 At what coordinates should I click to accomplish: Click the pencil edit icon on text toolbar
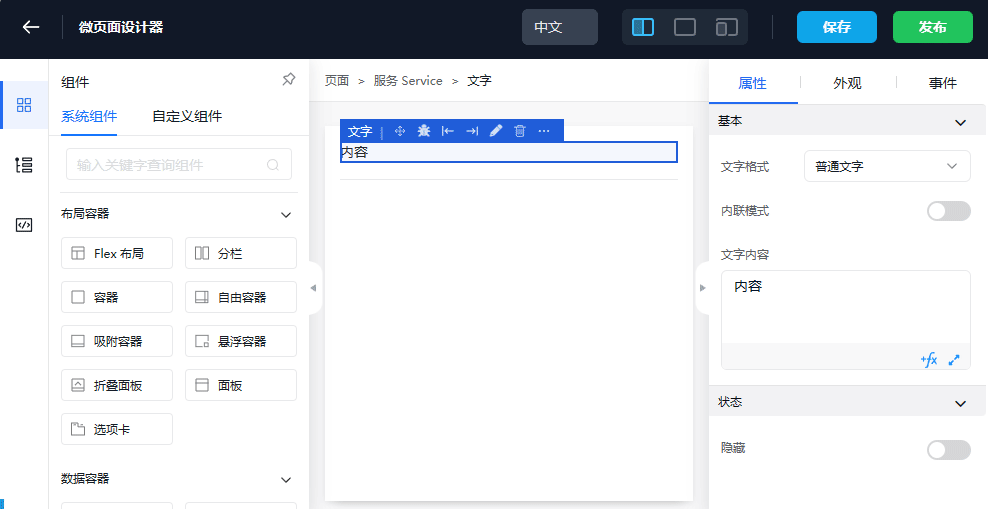[496, 131]
